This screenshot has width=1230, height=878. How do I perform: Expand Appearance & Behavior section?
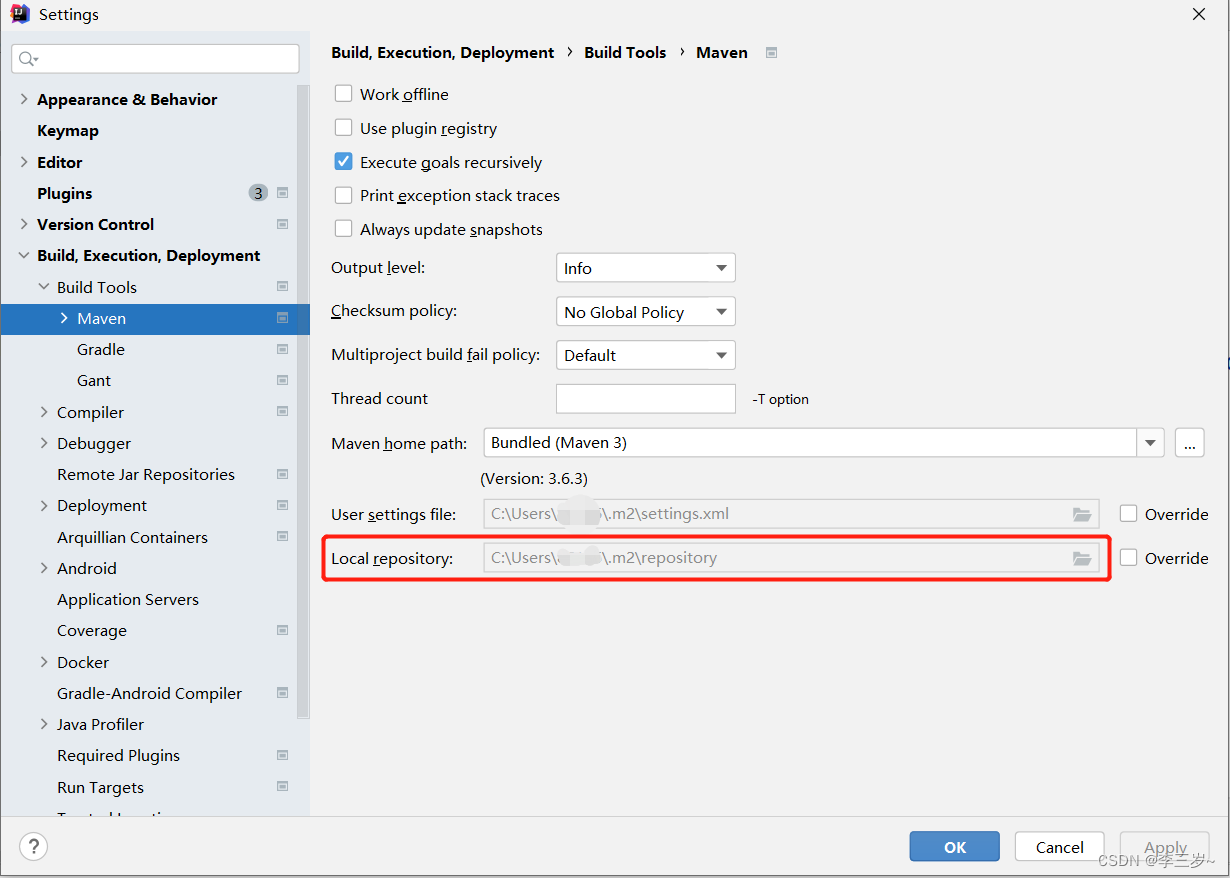[x=24, y=99]
